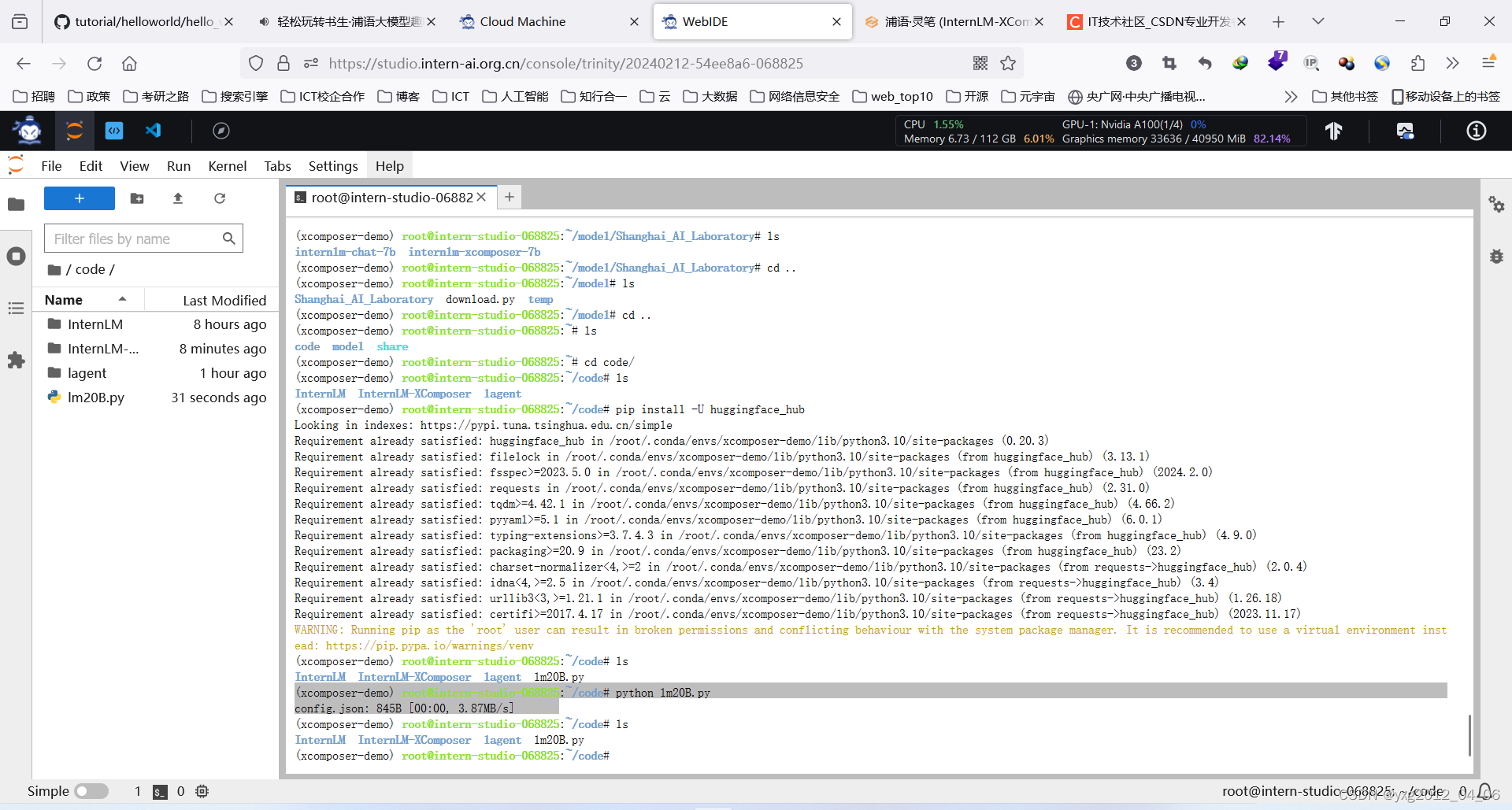Open the Tabs menu
Image resolution: width=1512 pixels, height=810 pixels.
pos(277,166)
